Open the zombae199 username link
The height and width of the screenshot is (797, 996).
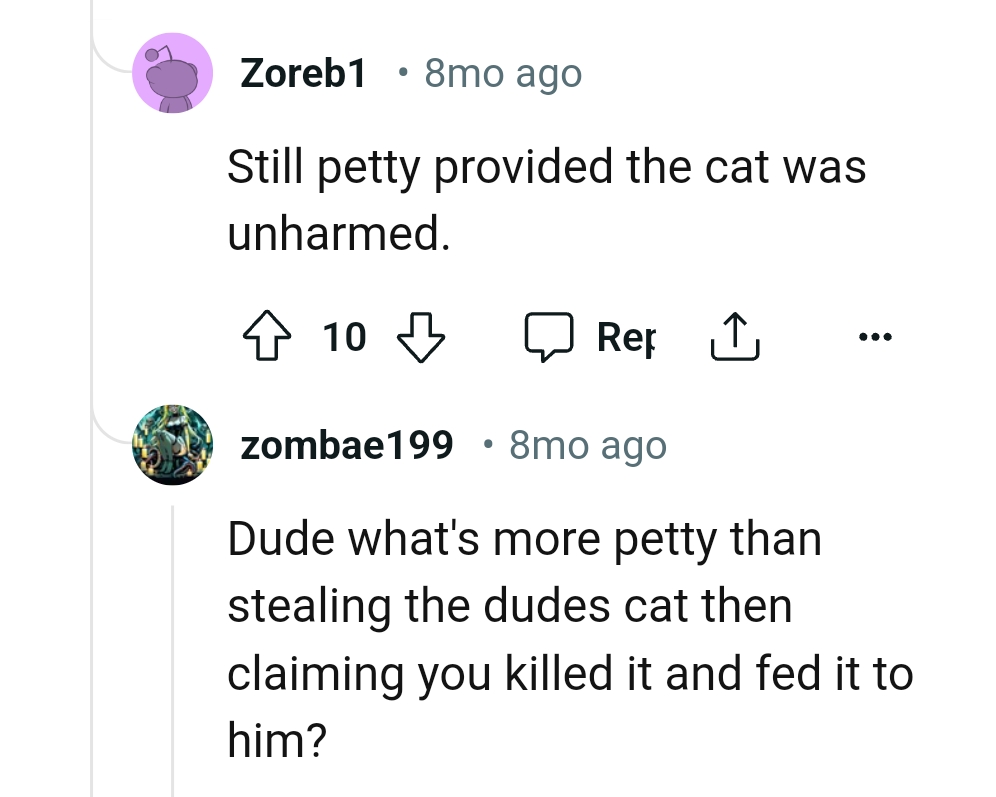(x=347, y=445)
